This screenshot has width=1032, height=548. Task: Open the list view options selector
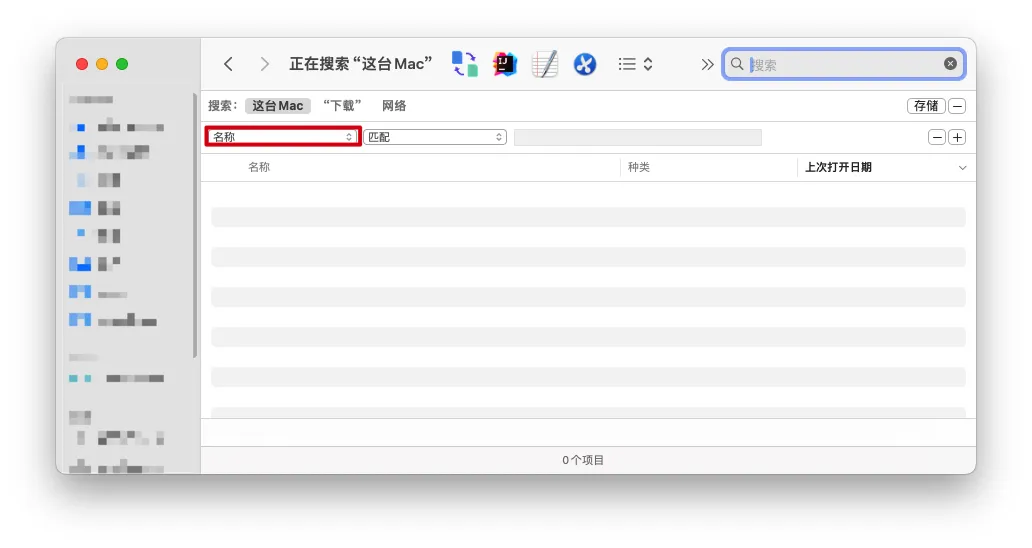635,64
